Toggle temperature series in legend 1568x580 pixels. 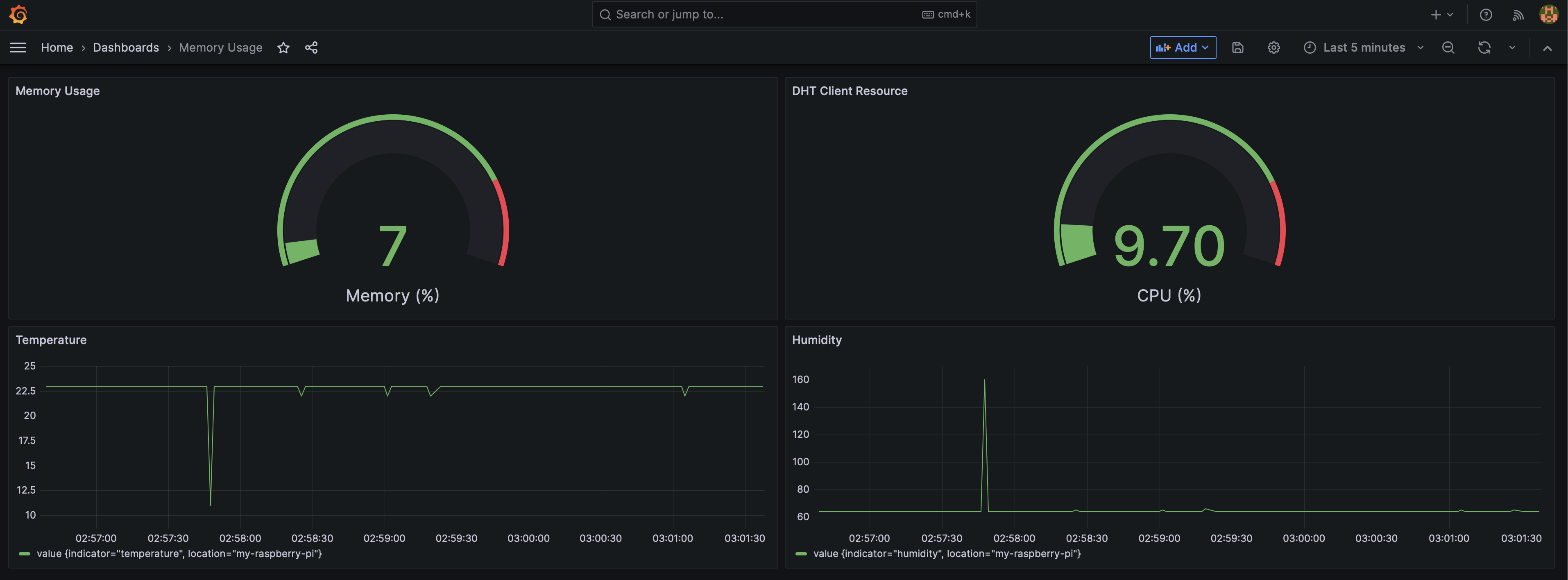click(x=179, y=554)
